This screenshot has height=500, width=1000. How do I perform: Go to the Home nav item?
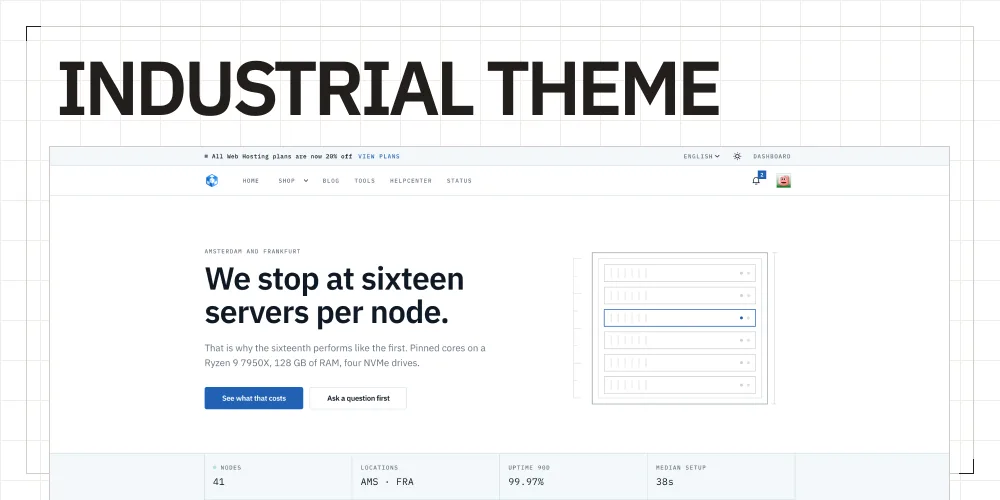pyautogui.click(x=251, y=180)
